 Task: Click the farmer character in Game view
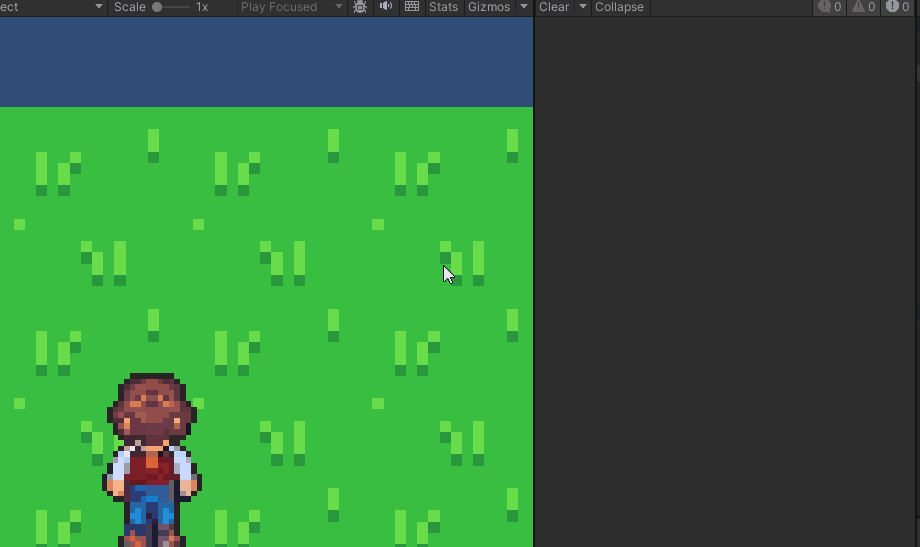tap(152, 460)
